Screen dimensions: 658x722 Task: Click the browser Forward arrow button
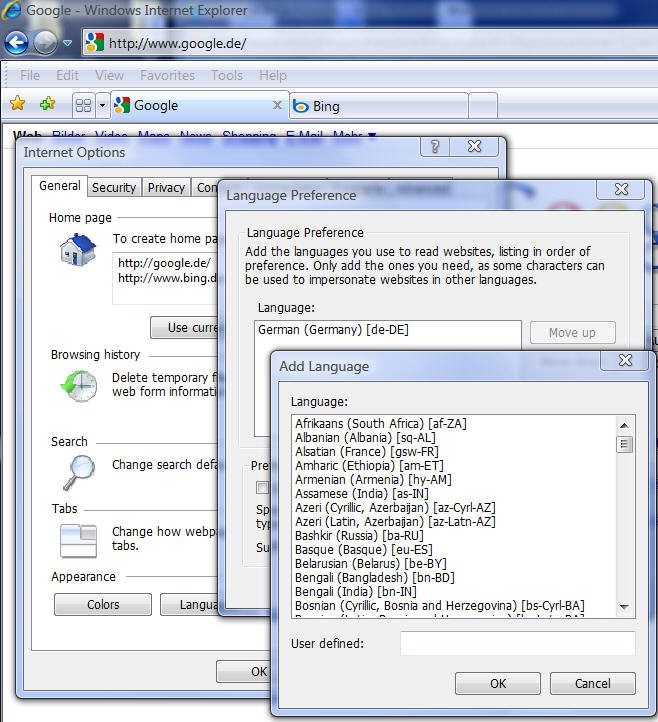[46, 43]
